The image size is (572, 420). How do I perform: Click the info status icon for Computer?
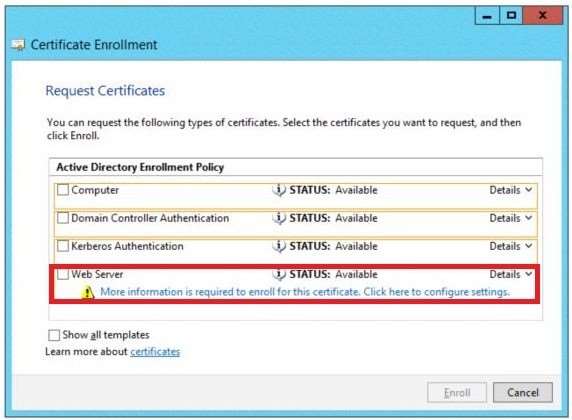coord(279,190)
